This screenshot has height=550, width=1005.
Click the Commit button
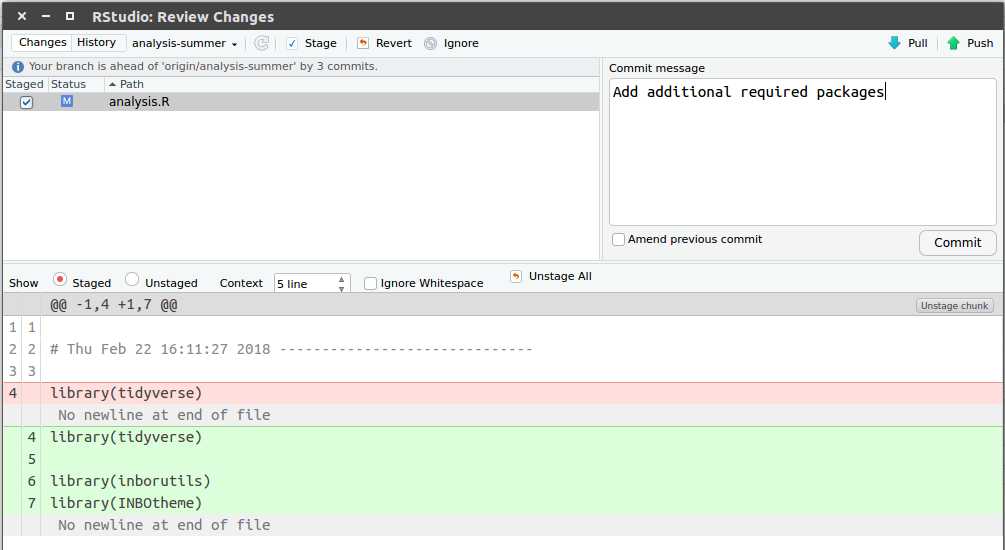pos(957,243)
